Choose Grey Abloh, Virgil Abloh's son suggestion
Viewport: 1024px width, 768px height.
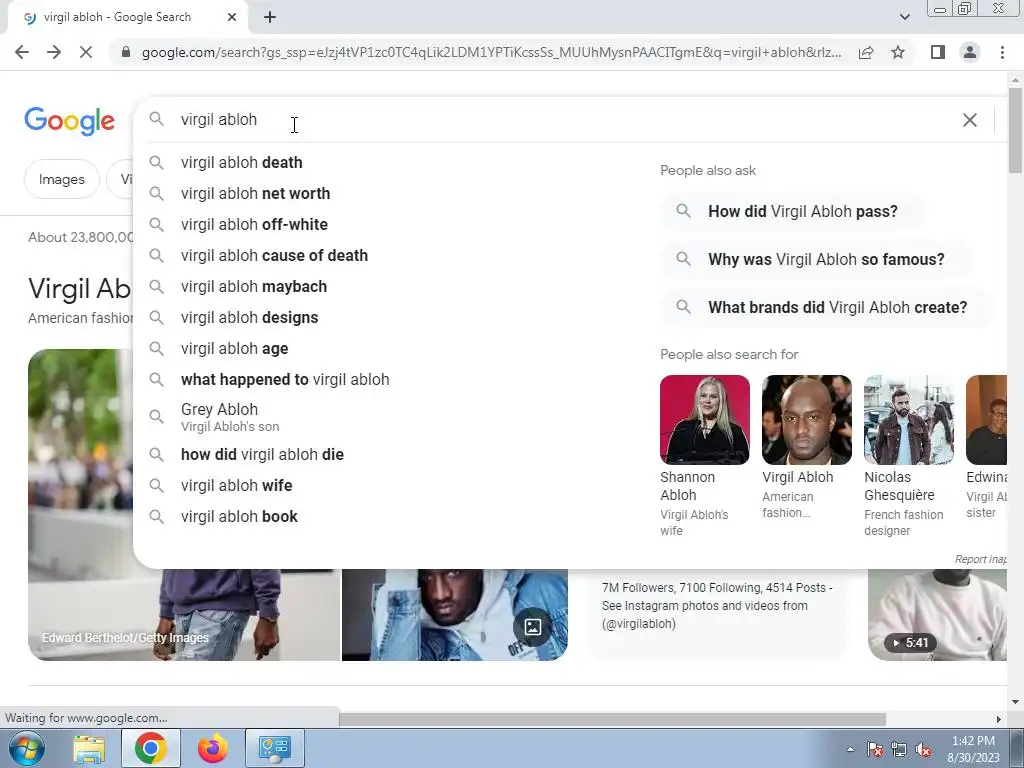230,417
